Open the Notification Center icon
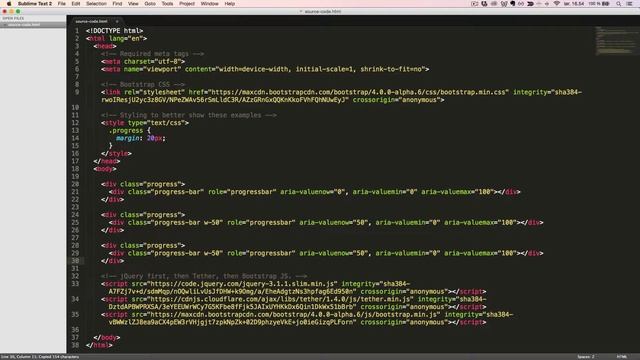The width and height of the screenshot is (640, 360). (630, 4)
